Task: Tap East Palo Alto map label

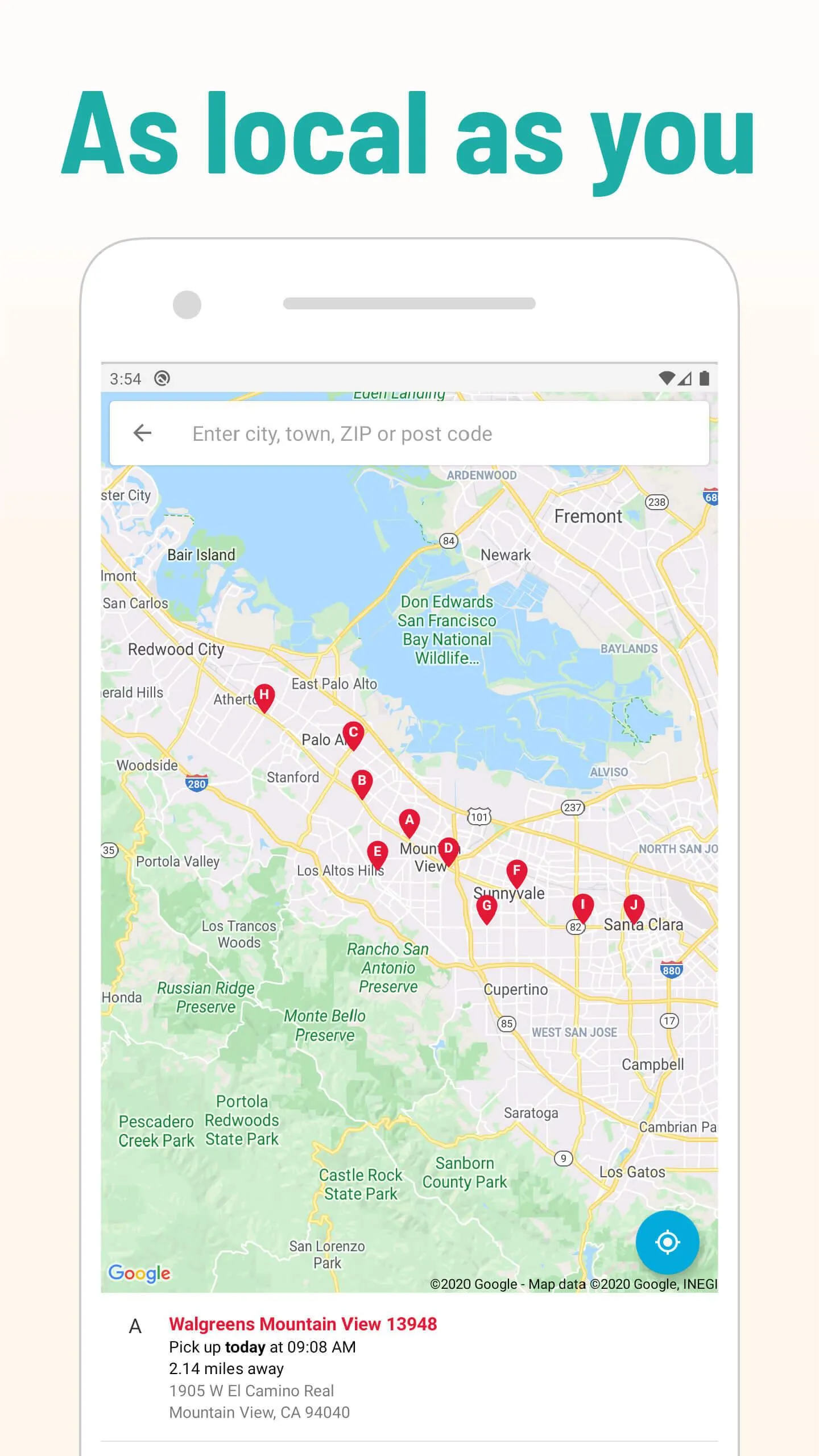Action: click(x=334, y=684)
